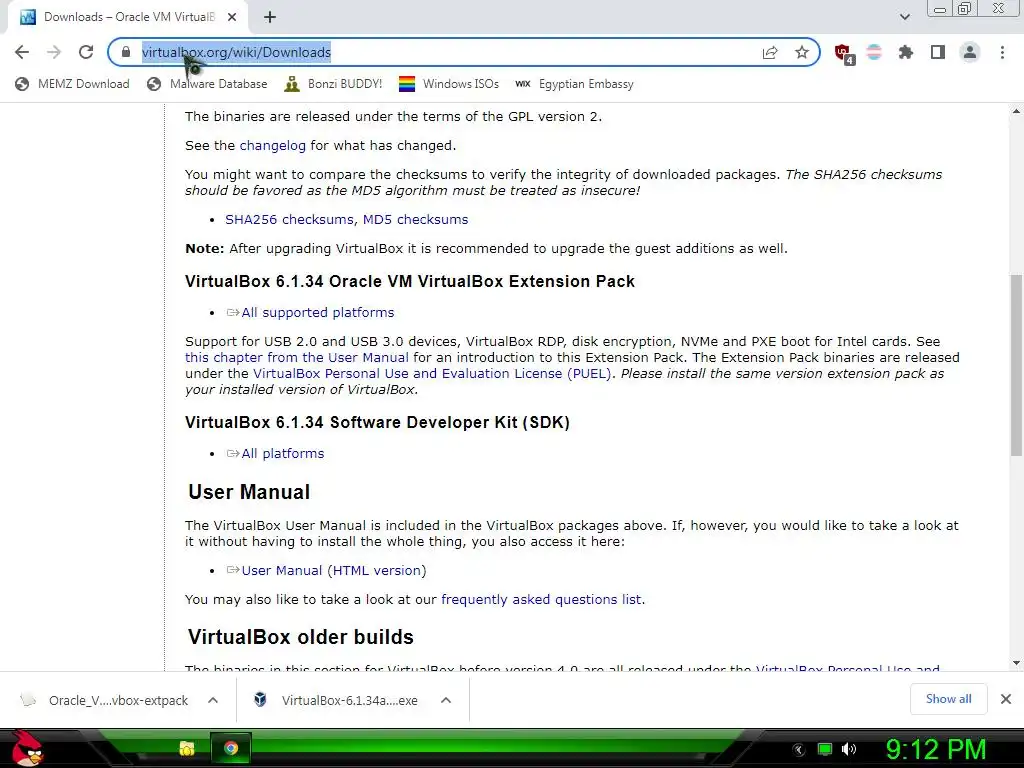Open Malware Database bookmark

[x=208, y=84]
